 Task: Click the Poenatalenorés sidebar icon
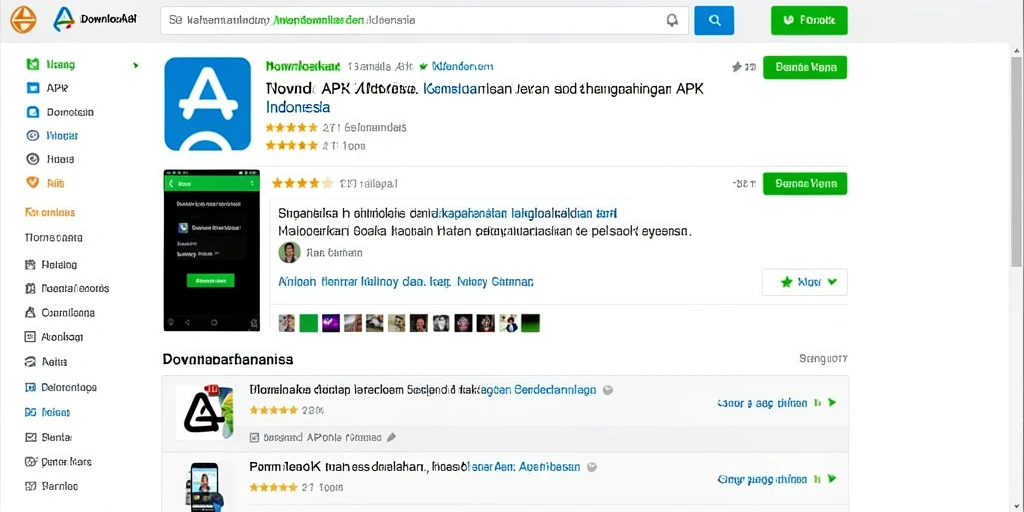30,288
